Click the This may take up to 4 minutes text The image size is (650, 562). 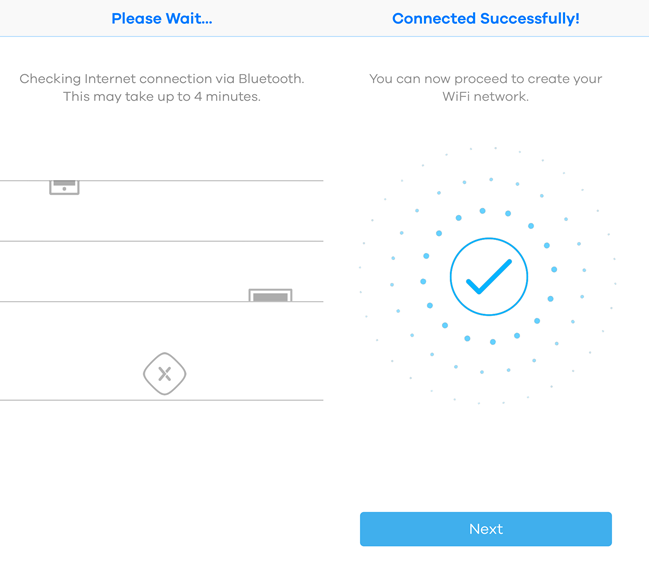point(162,97)
